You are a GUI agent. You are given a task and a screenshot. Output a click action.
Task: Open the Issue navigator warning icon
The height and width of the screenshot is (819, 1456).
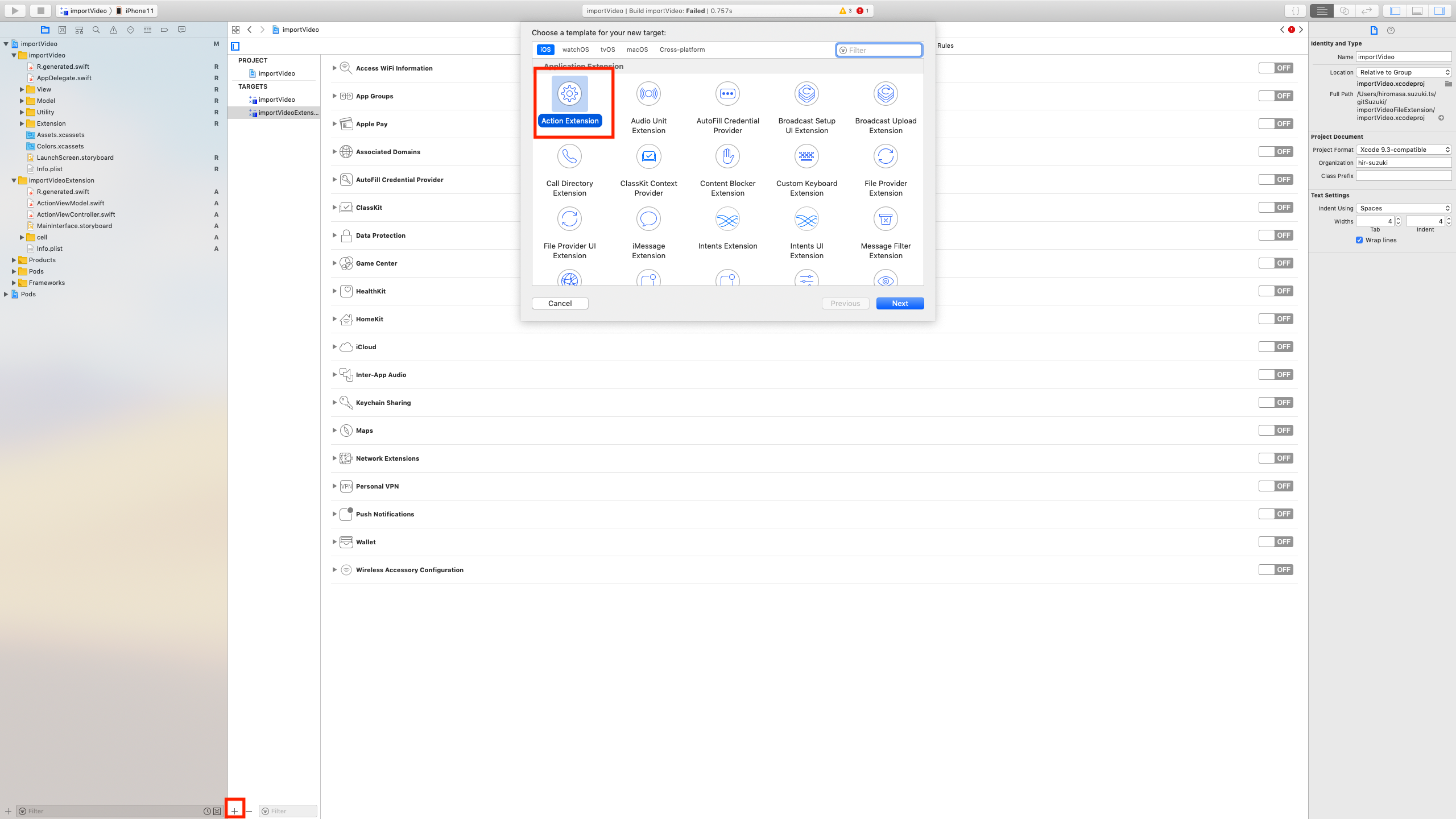113,30
